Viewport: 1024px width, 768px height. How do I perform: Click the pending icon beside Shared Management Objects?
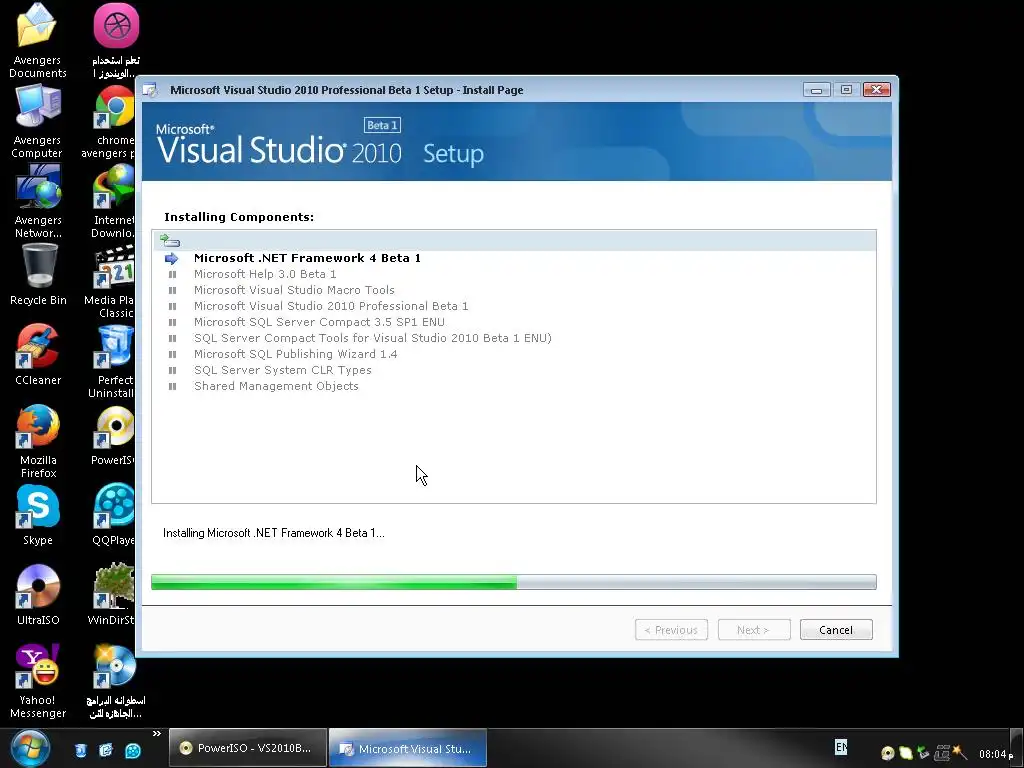(x=172, y=387)
